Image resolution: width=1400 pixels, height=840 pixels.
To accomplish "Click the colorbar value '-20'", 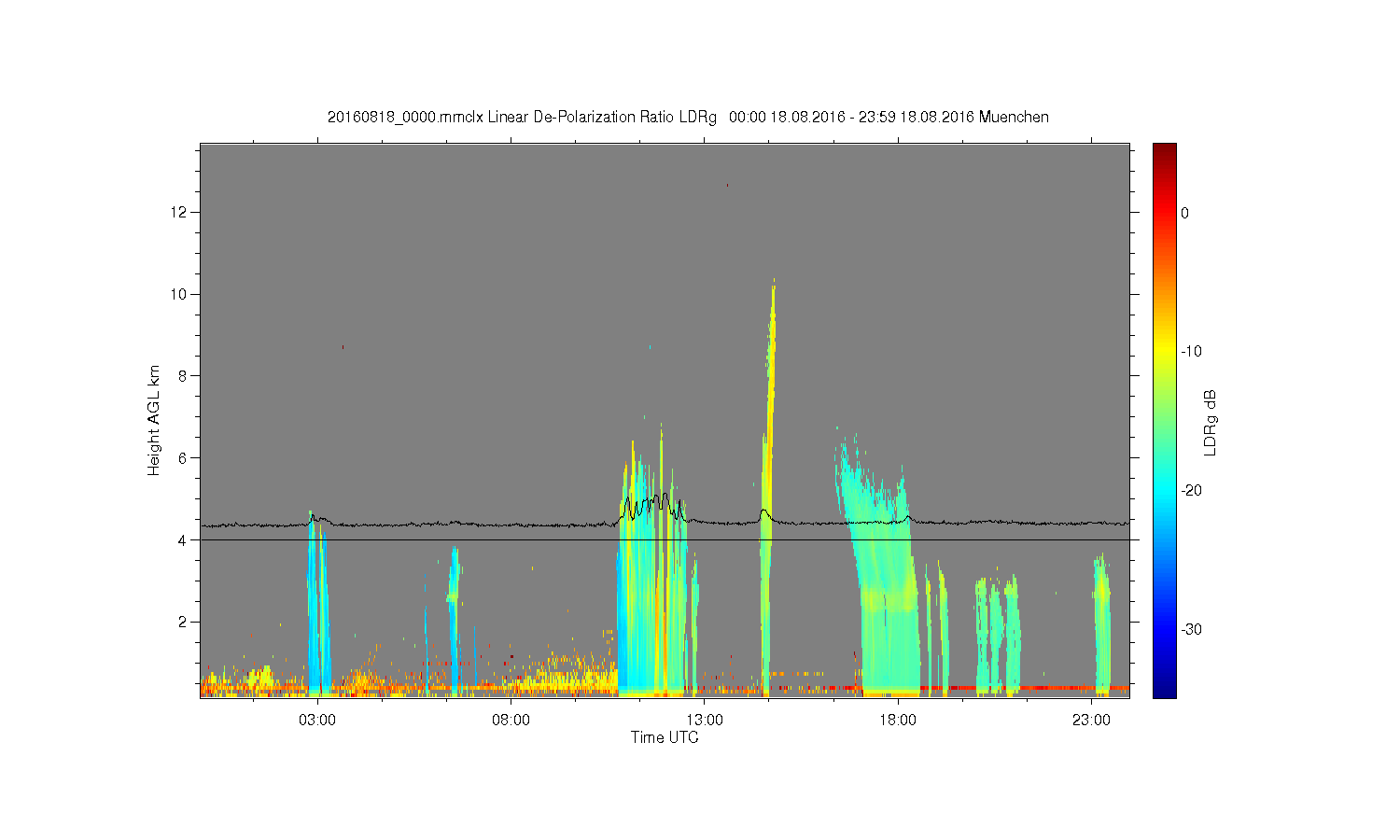I will click(1190, 491).
